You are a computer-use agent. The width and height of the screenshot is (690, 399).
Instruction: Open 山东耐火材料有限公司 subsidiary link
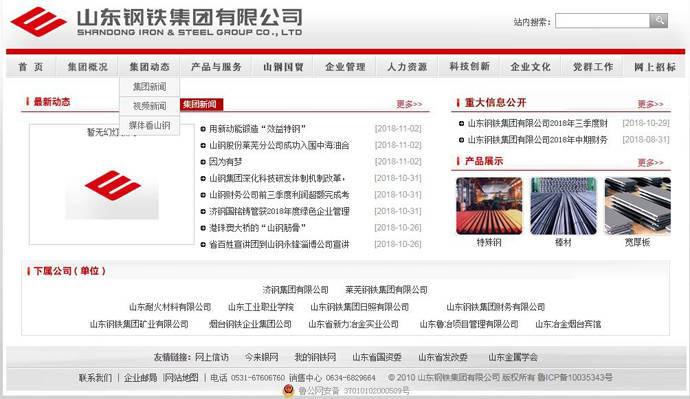[x=170, y=307]
